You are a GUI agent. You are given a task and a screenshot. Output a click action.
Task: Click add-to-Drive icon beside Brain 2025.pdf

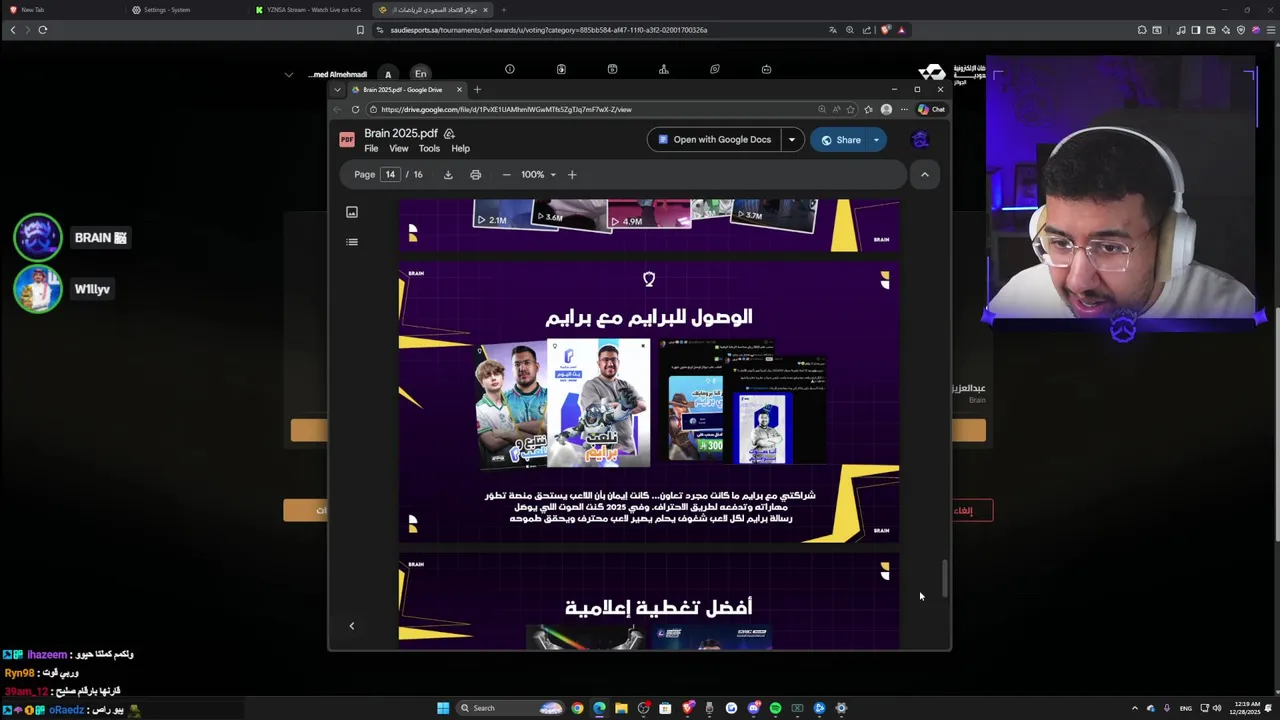click(449, 134)
